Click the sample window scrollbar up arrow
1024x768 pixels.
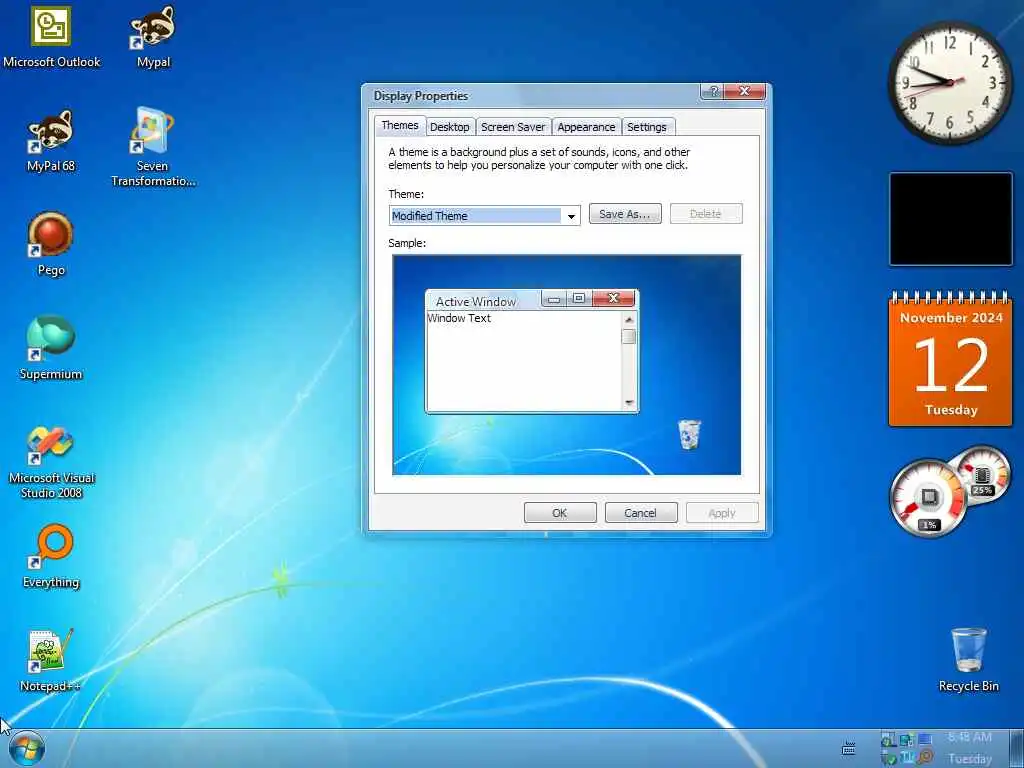pos(629,319)
